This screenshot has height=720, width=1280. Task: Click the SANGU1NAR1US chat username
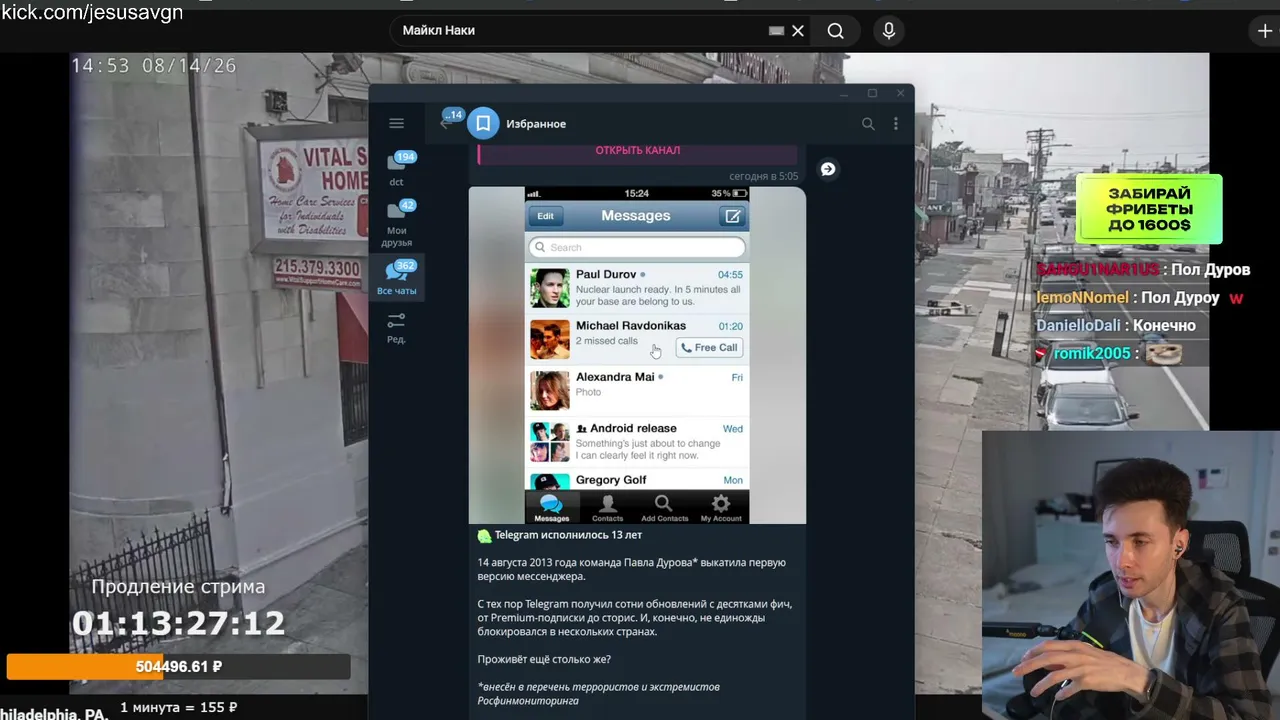[x=1097, y=270]
